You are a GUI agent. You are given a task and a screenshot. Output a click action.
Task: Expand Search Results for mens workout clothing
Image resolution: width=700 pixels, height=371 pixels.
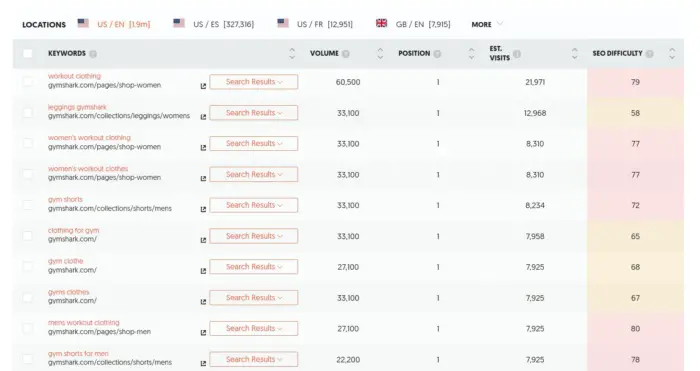pos(254,328)
